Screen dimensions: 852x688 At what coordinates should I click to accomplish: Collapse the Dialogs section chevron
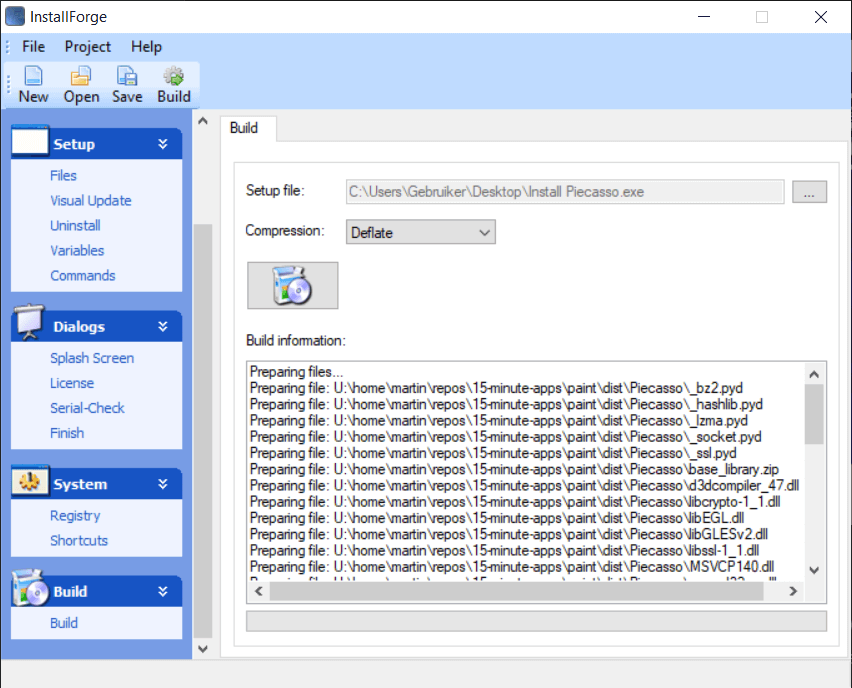pos(162,327)
